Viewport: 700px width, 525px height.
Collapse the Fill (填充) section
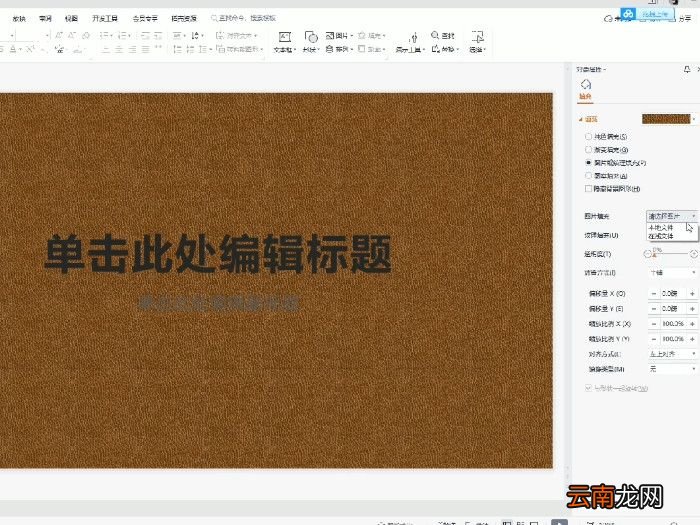point(581,119)
